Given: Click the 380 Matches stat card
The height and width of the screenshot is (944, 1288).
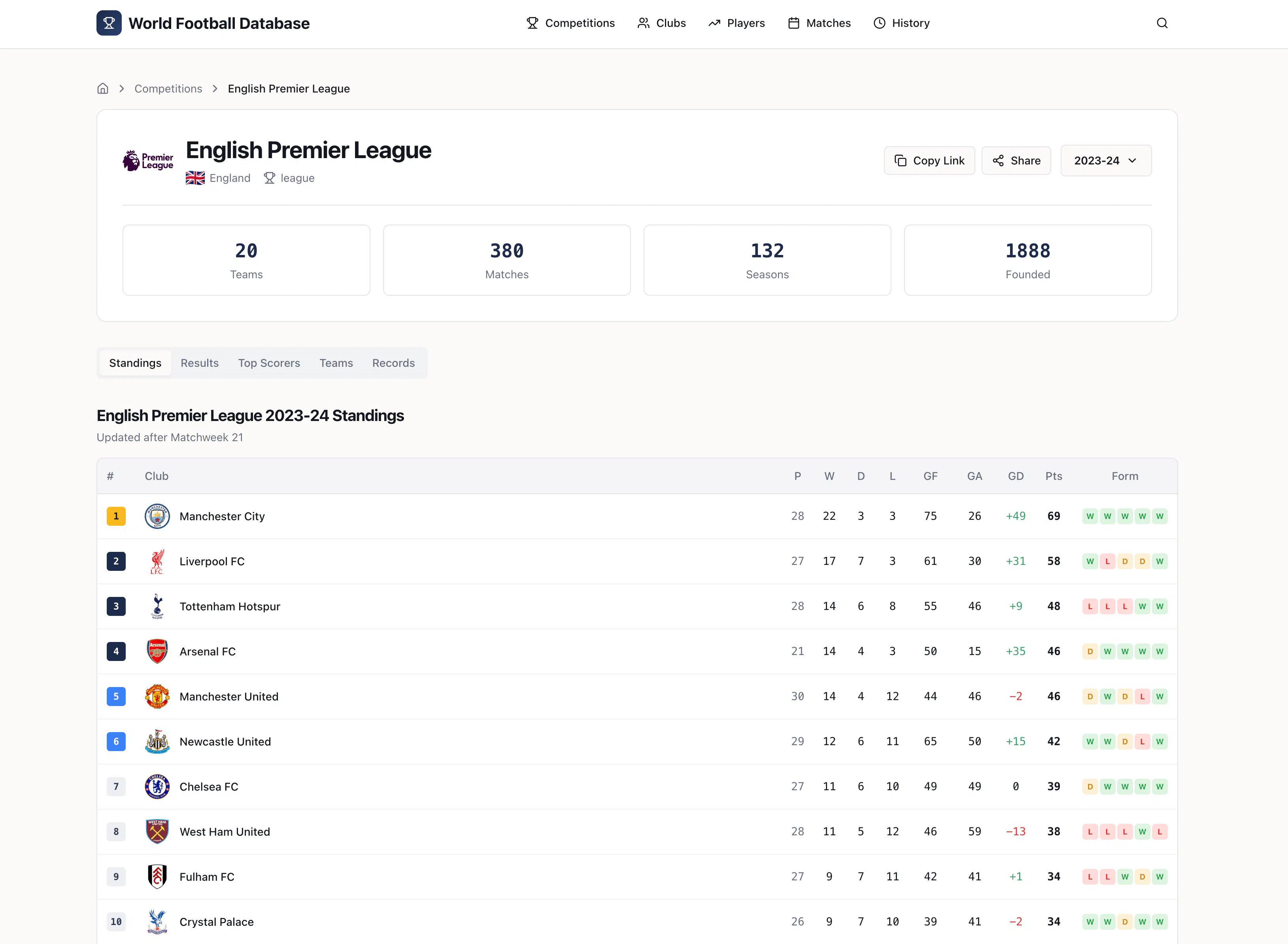Looking at the screenshot, I should [507, 260].
